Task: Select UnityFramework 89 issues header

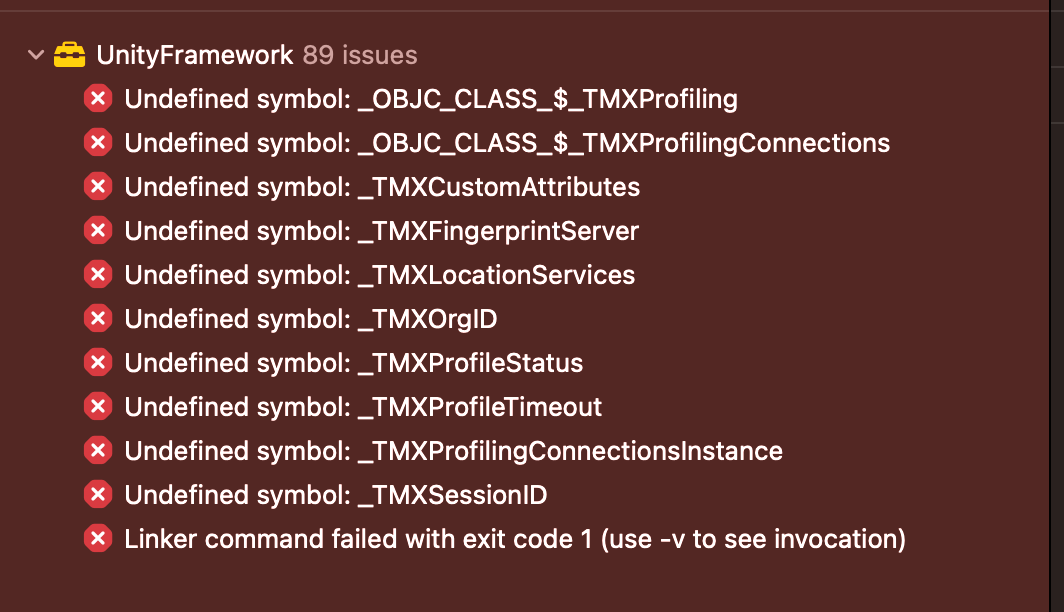Action: pos(256,55)
